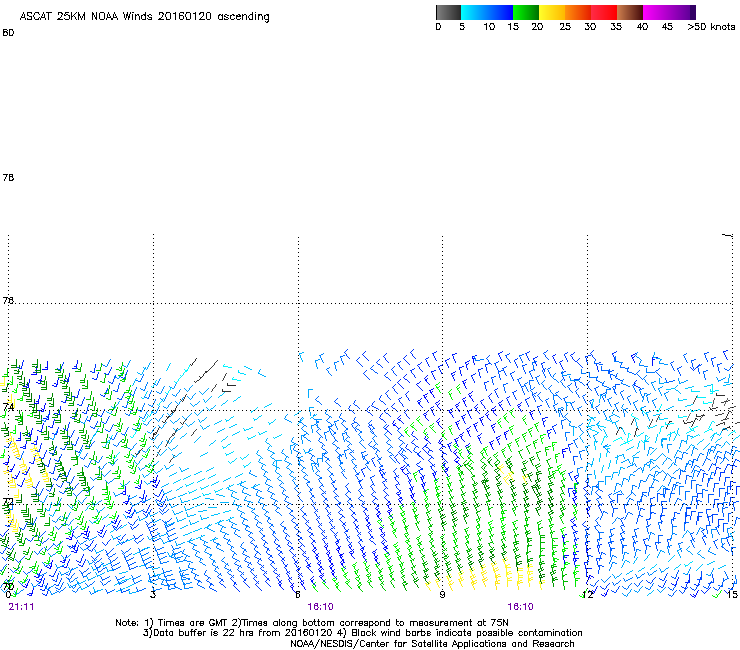Image resolution: width=740 pixels, height=650 pixels.
Task: Click the credit "NOAA/NESDIS/Center for Satellite Applications and Research"
Action: pos(432,644)
